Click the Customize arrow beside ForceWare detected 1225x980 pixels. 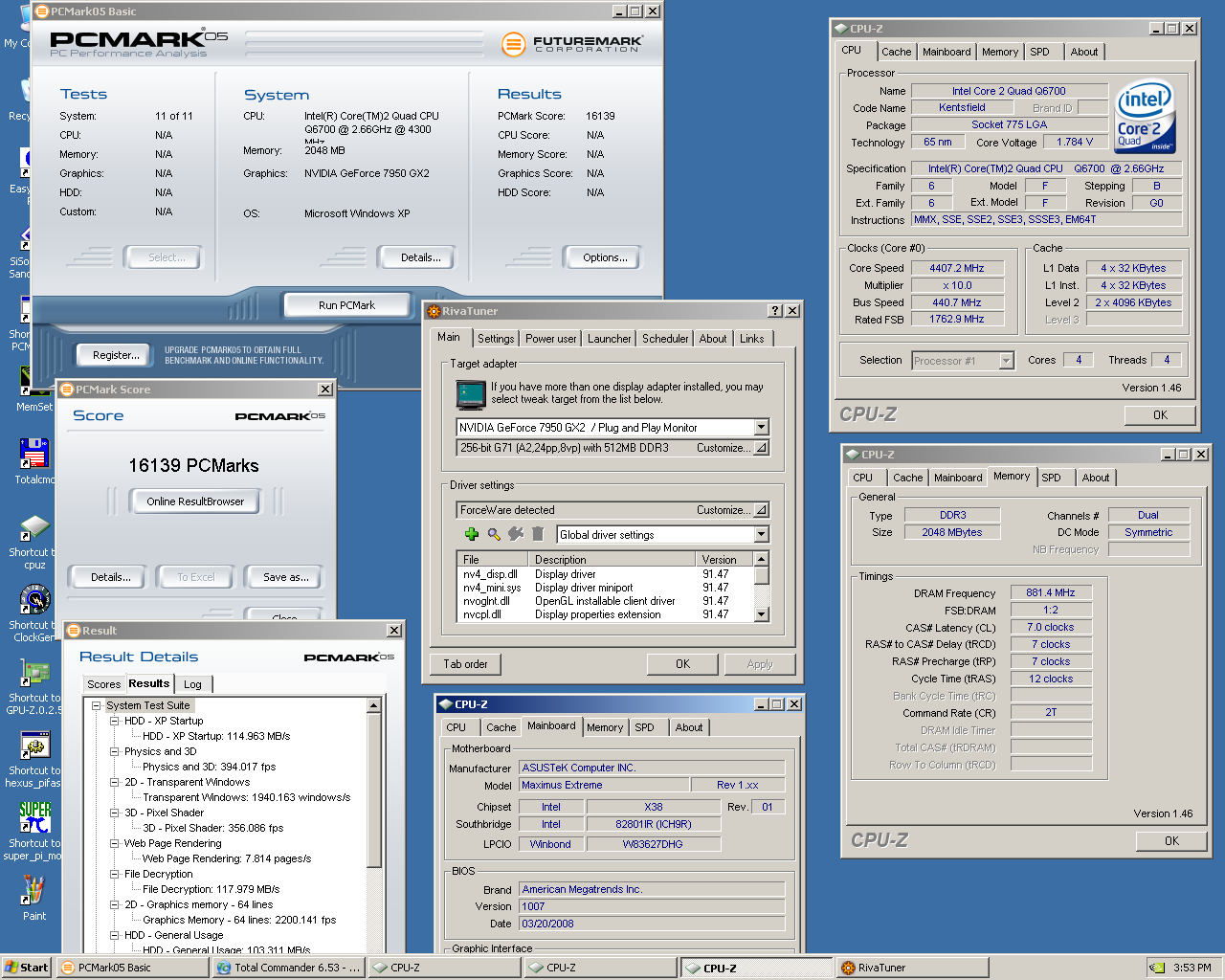coord(761,510)
